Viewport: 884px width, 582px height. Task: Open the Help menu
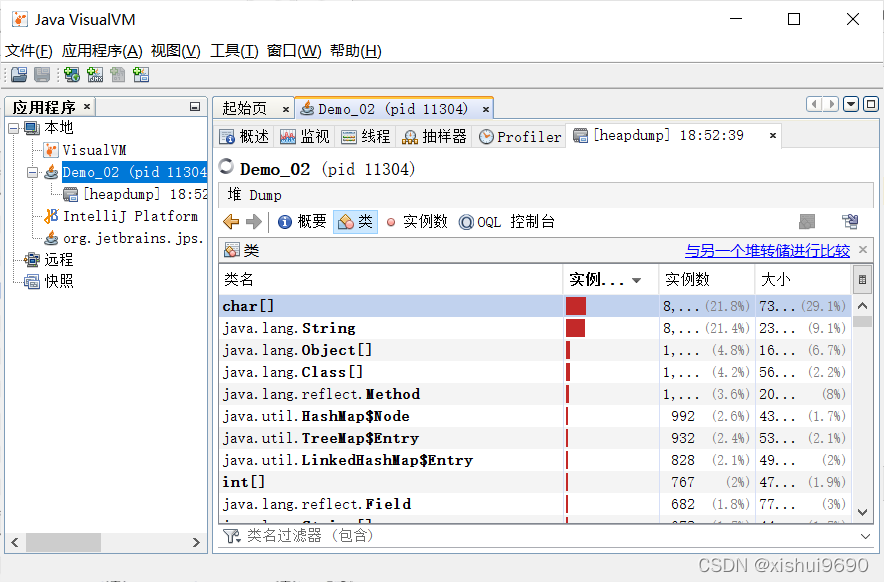[x=356, y=51]
